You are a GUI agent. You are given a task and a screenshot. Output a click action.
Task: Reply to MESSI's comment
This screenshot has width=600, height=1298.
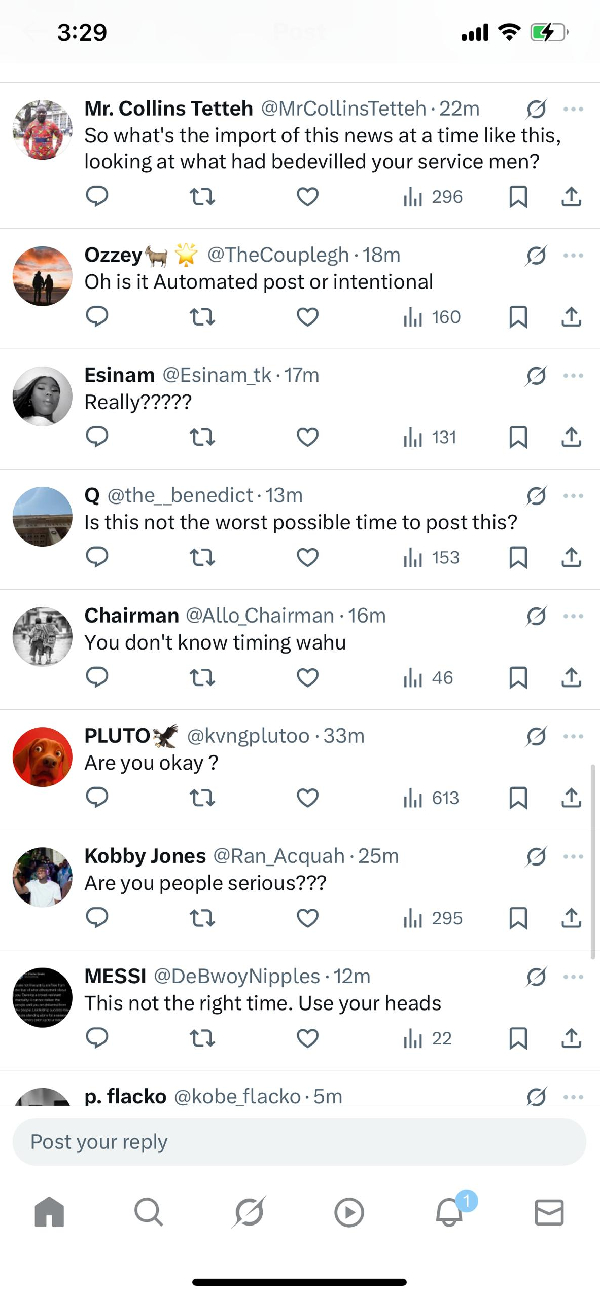97,1039
